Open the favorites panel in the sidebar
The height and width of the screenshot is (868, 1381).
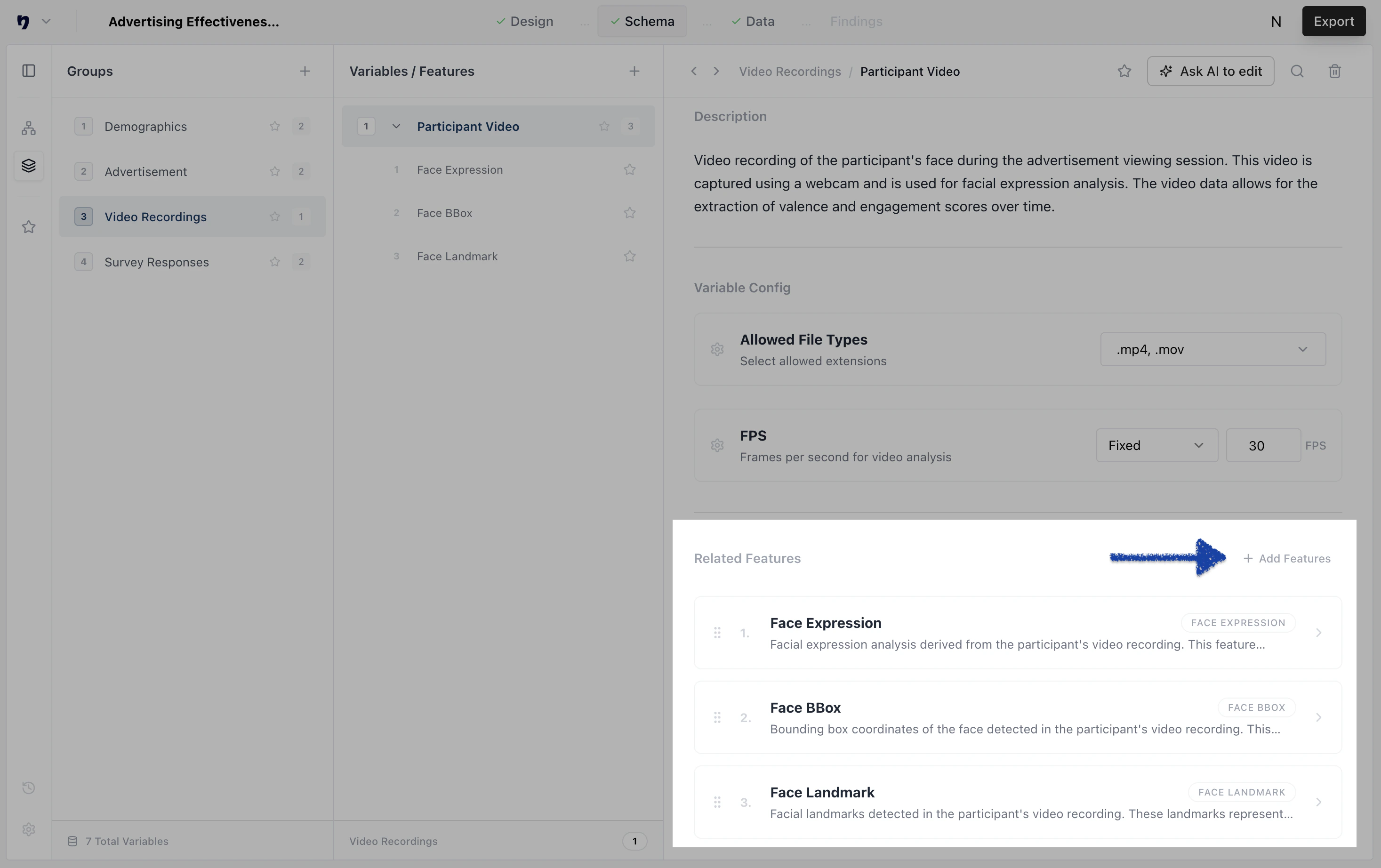[29, 227]
